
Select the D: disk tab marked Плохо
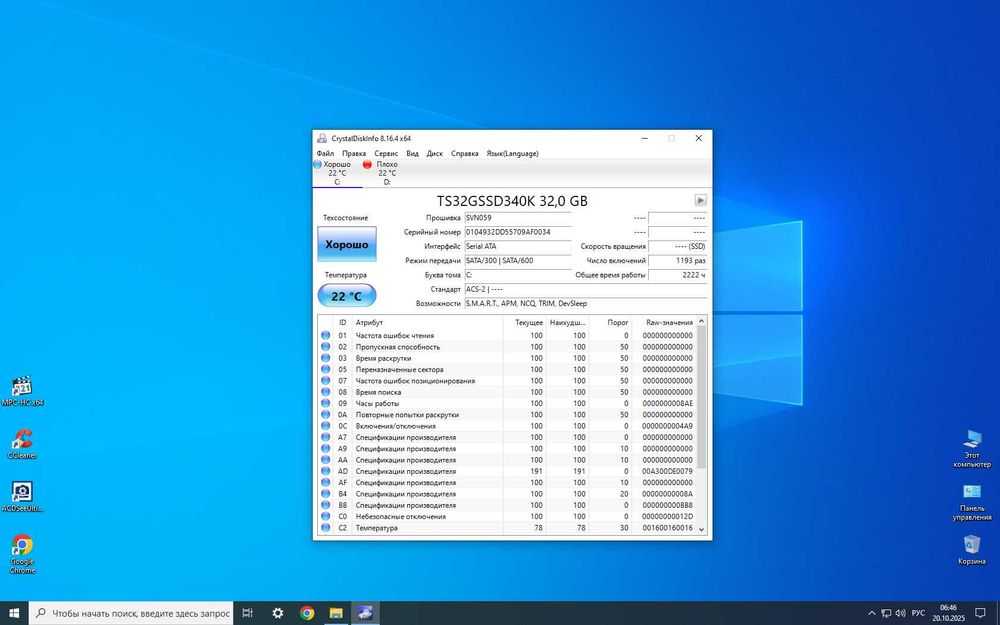pos(386,173)
